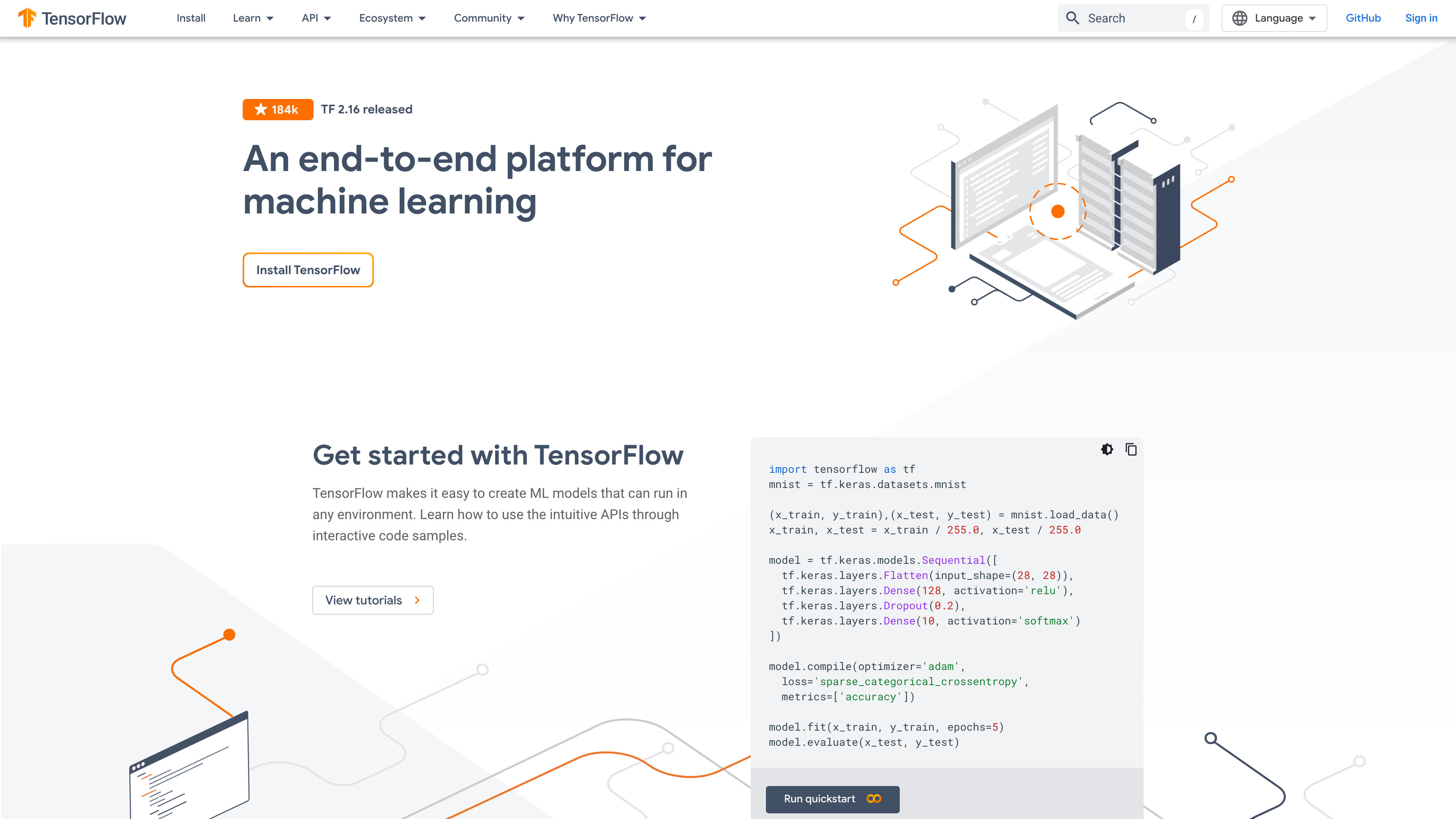The height and width of the screenshot is (819, 1456).
Task: Click the settings gear icon in code block
Action: 1107,449
